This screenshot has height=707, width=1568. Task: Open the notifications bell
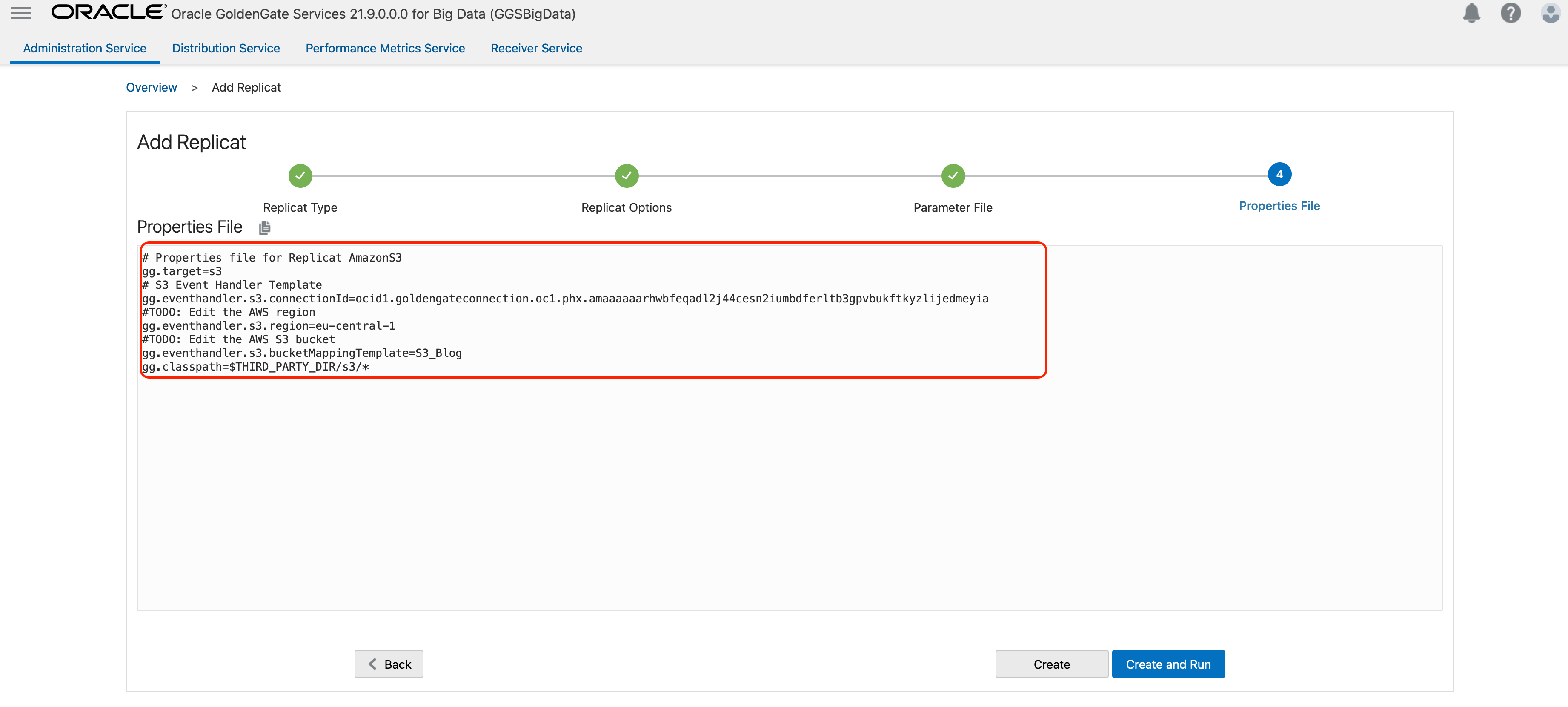point(1471,13)
